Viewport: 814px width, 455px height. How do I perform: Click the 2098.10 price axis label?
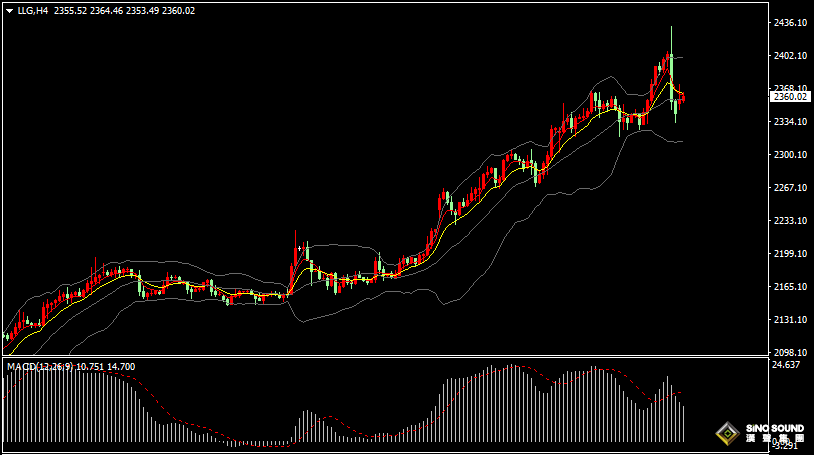[789, 353]
